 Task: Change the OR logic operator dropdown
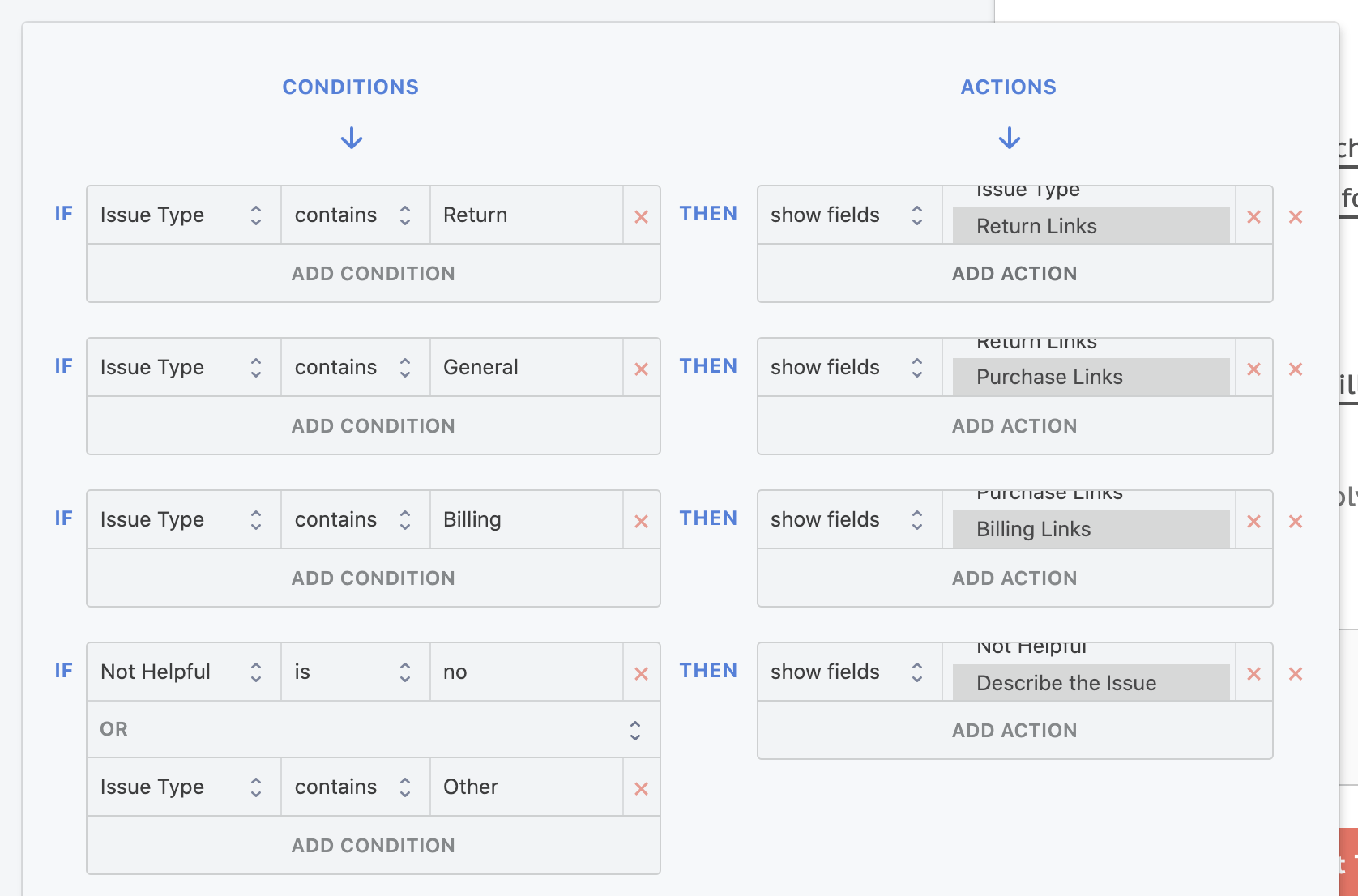click(x=636, y=729)
